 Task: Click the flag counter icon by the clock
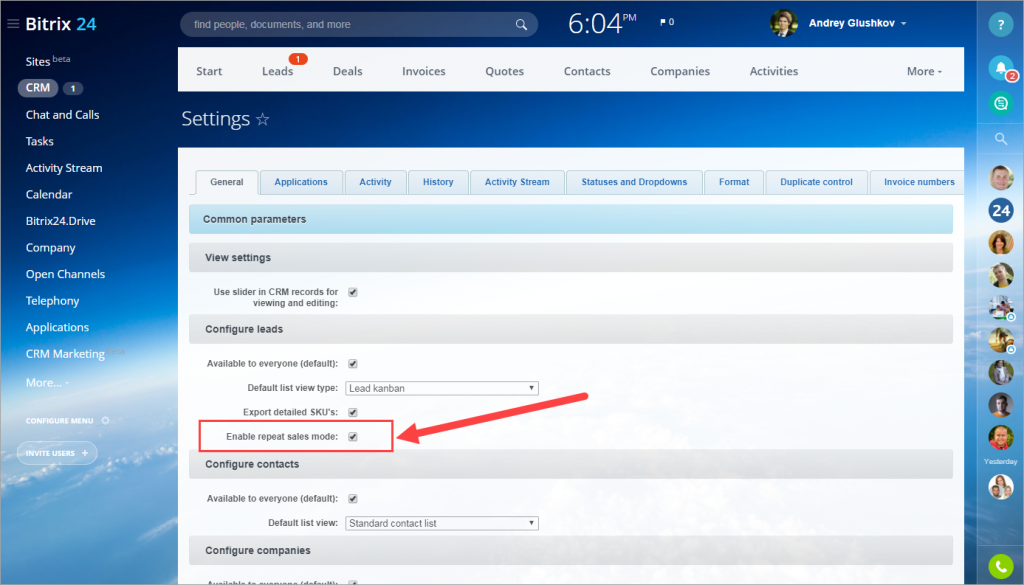pyautogui.click(x=667, y=22)
